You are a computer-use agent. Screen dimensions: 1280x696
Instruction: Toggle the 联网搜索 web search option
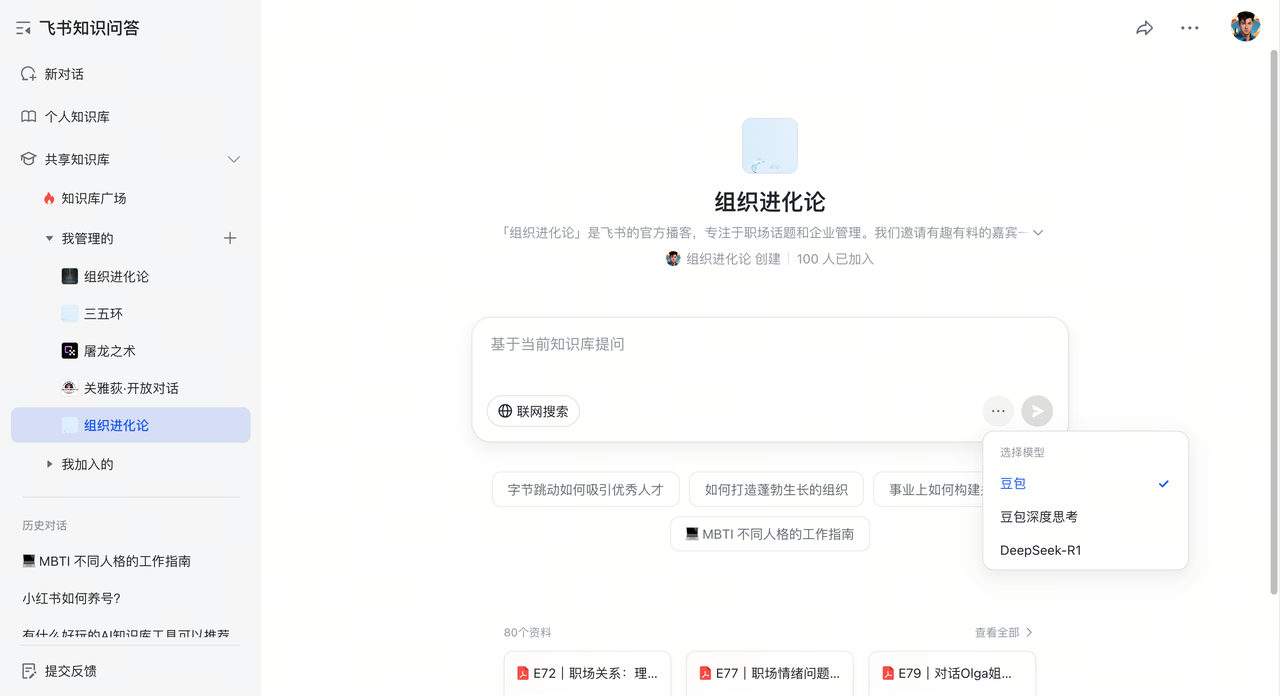tap(533, 411)
